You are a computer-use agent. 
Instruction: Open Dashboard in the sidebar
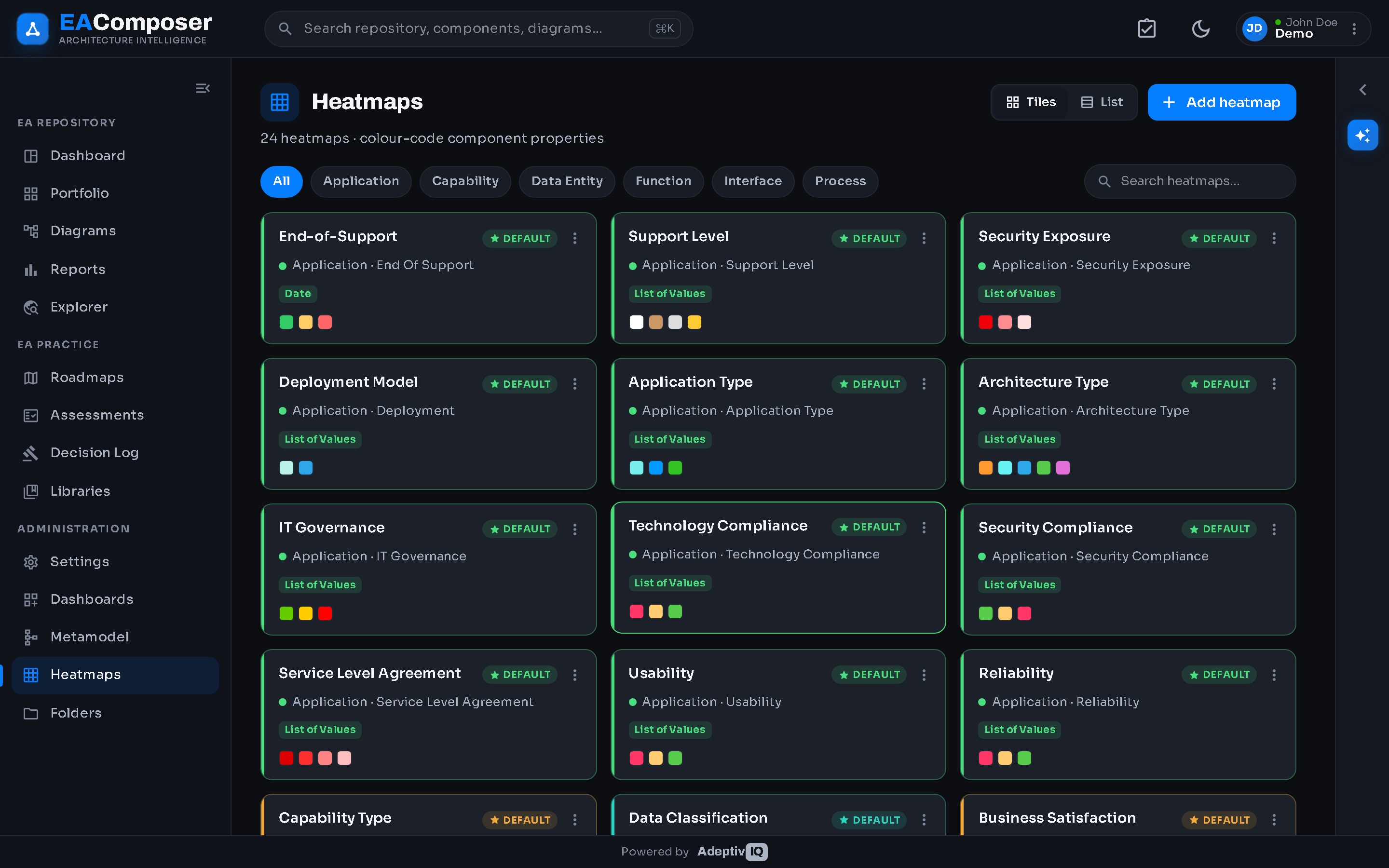coord(115,156)
